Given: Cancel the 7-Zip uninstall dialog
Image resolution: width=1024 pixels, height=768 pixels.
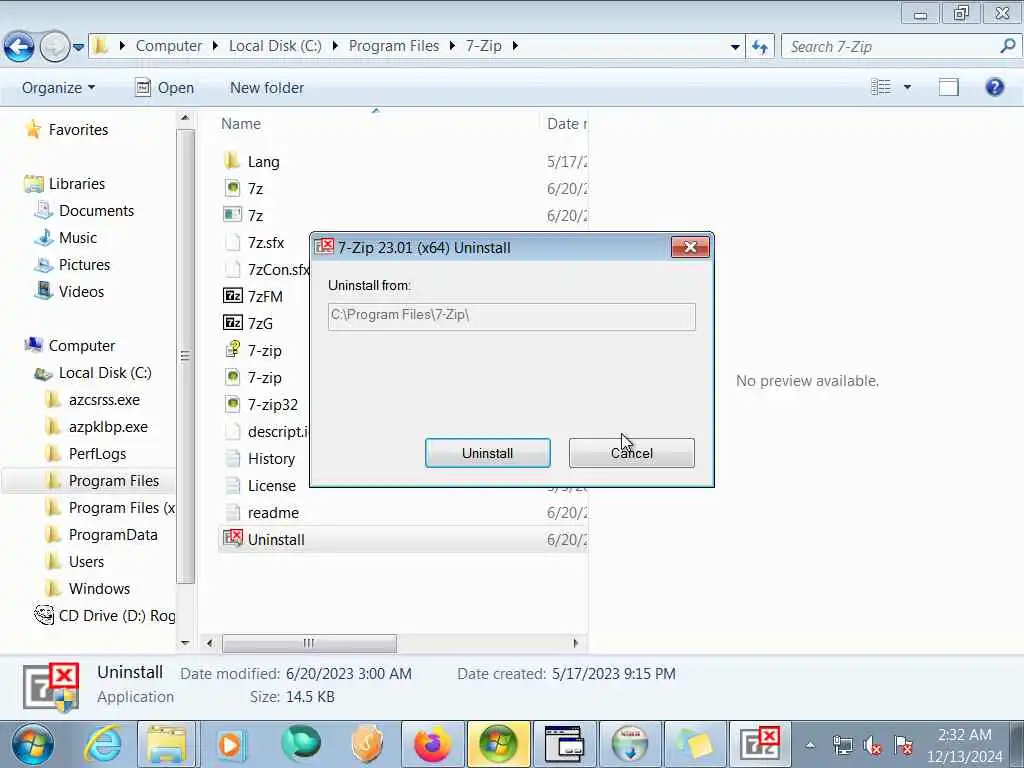Looking at the screenshot, I should point(632,453).
